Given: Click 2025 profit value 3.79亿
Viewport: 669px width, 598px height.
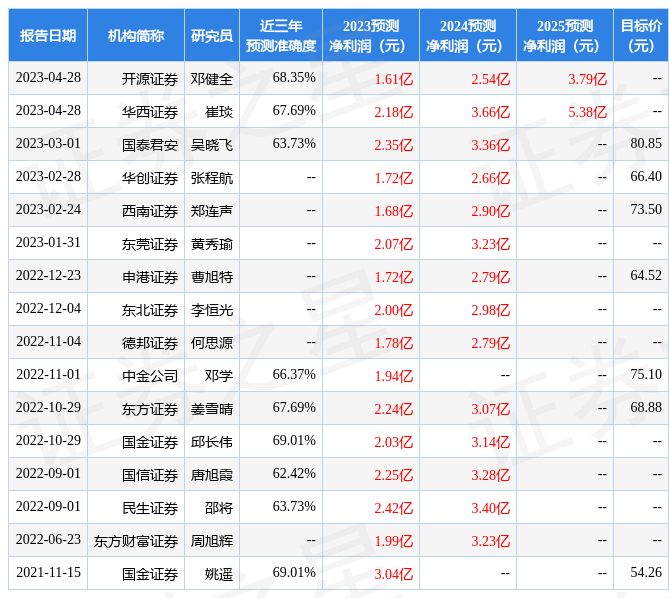Looking at the screenshot, I should tap(587, 79).
